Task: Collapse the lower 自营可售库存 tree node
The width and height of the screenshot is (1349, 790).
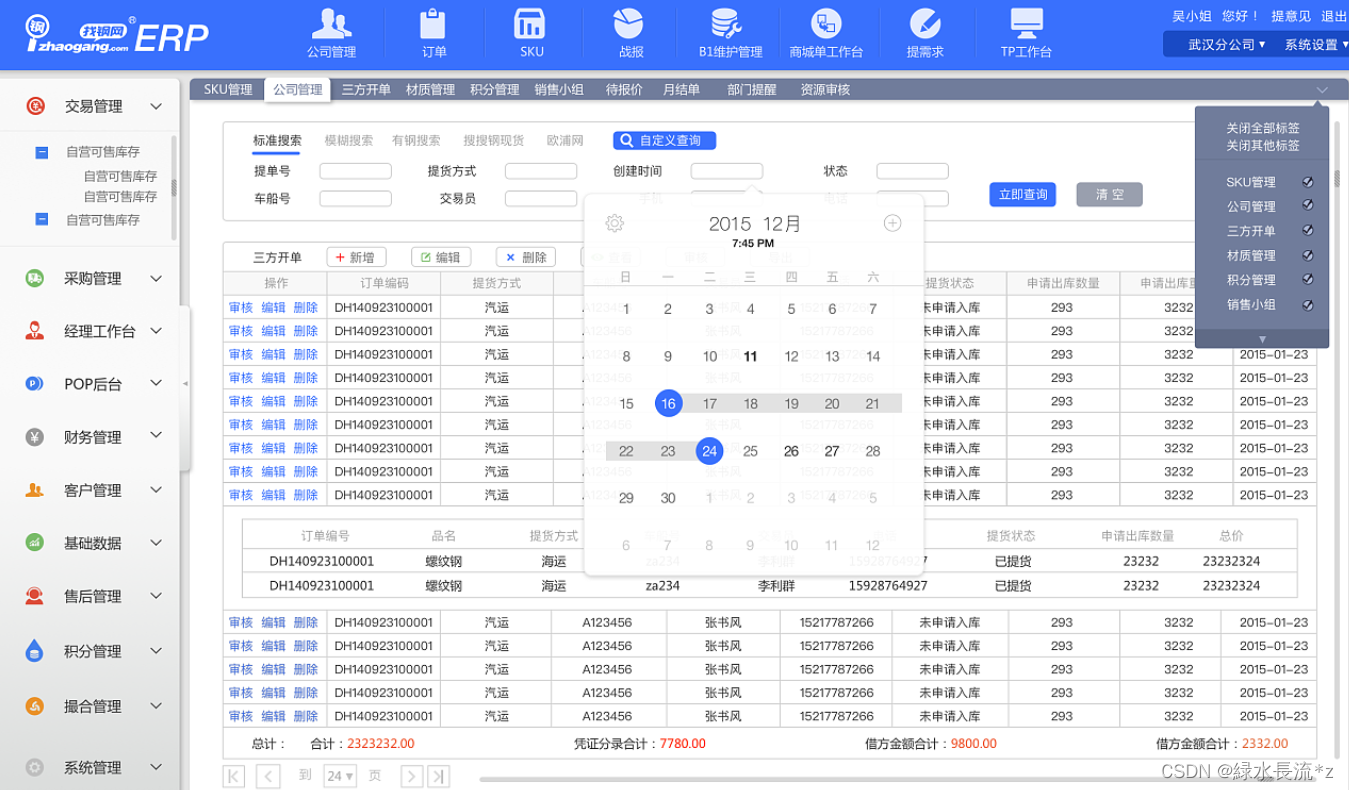Action: (42, 219)
